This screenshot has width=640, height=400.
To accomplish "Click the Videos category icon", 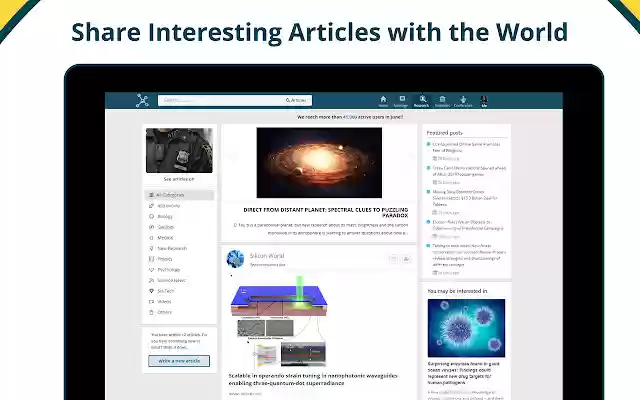I will 151,302.
